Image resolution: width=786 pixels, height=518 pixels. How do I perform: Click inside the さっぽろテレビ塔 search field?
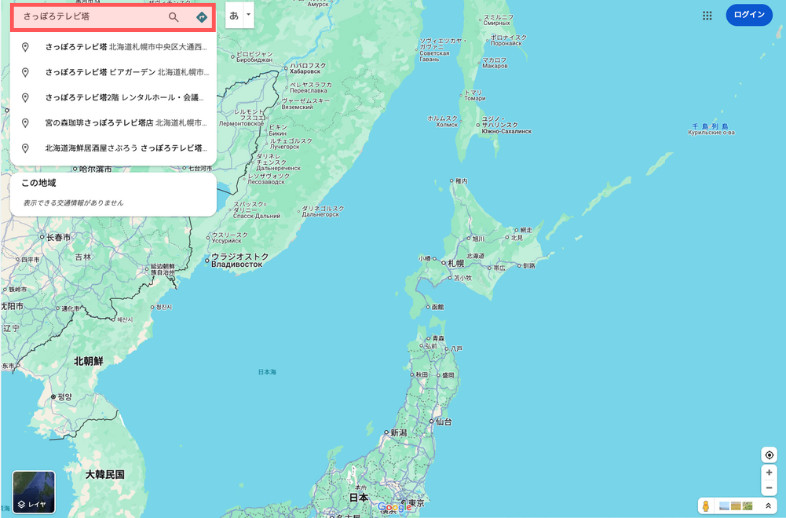click(x=90, y=17)
